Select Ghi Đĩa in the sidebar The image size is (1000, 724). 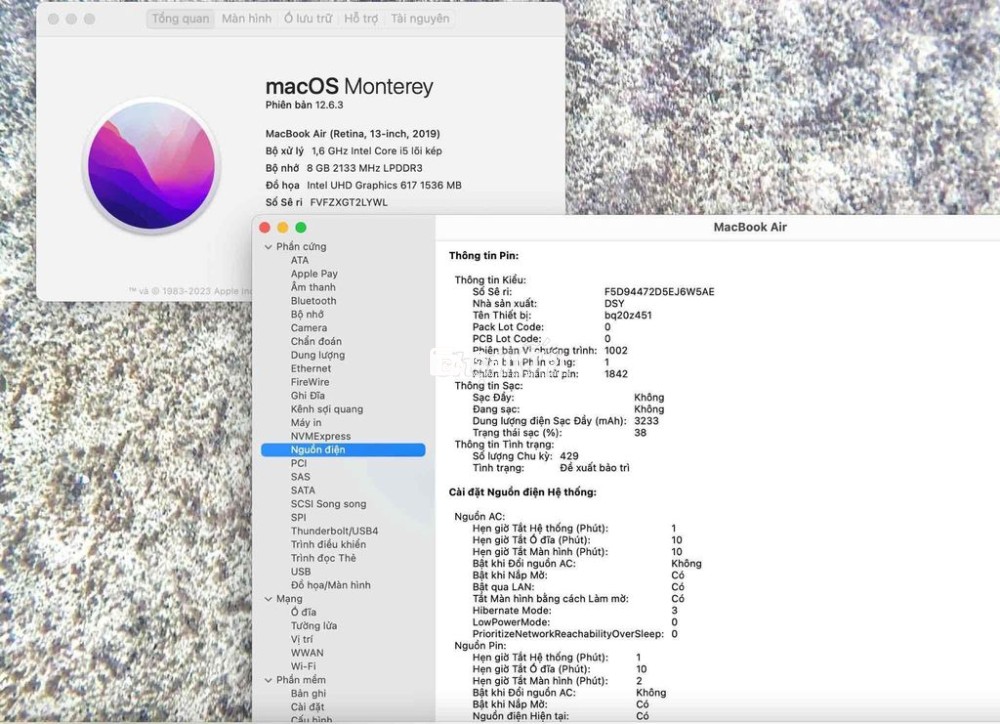pos(308,395)
